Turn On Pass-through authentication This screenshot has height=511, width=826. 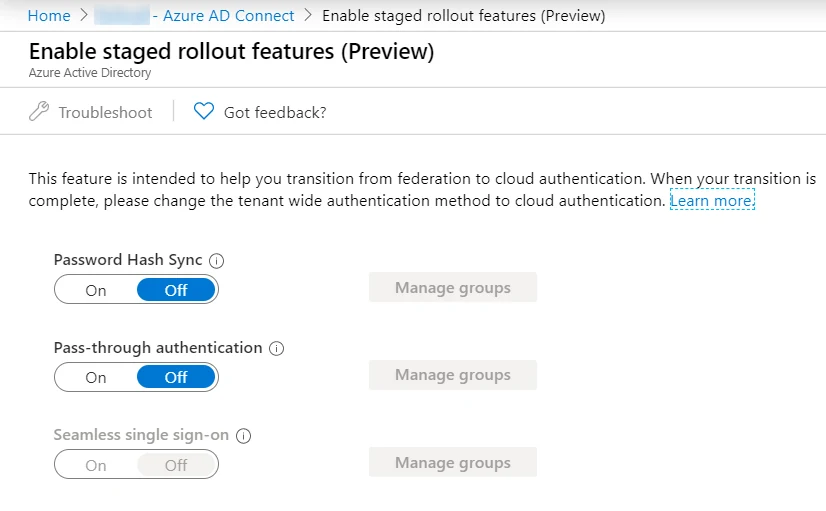[x=96, y=377]
